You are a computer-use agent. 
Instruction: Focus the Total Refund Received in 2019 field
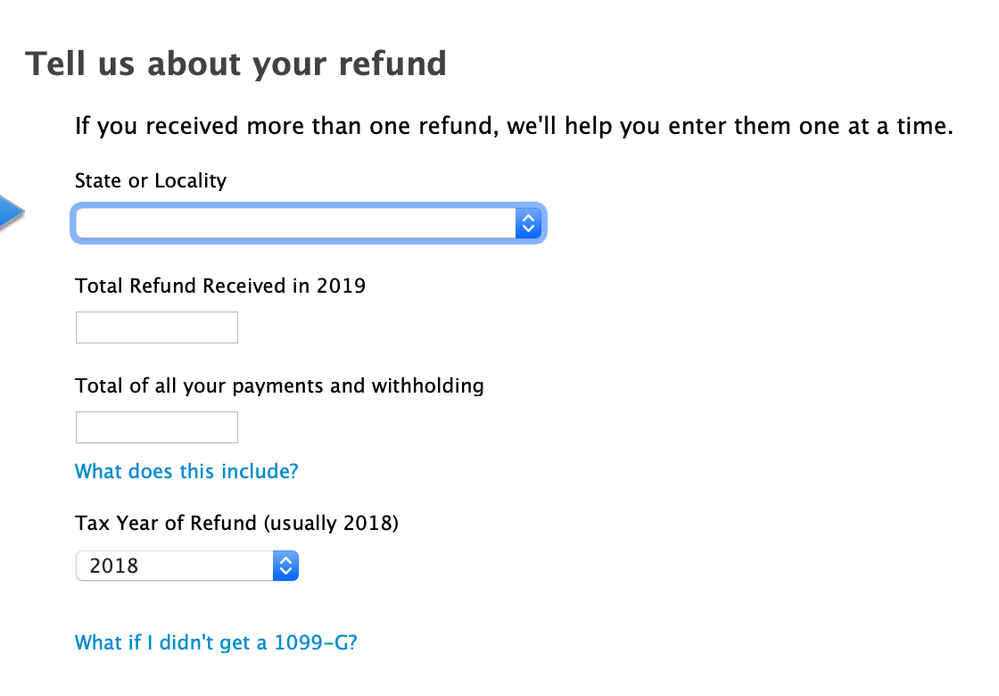pyautogui.click(x=157, y=328)
